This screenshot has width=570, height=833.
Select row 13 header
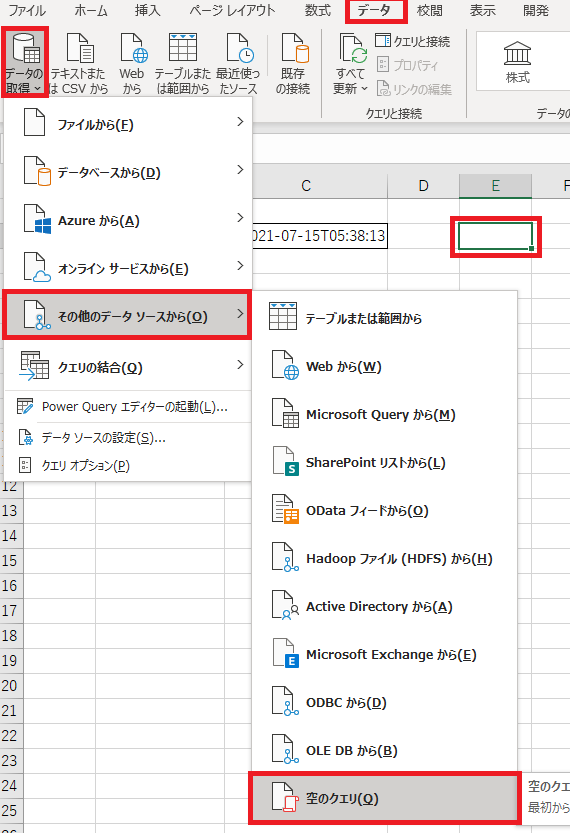[10, 511]
